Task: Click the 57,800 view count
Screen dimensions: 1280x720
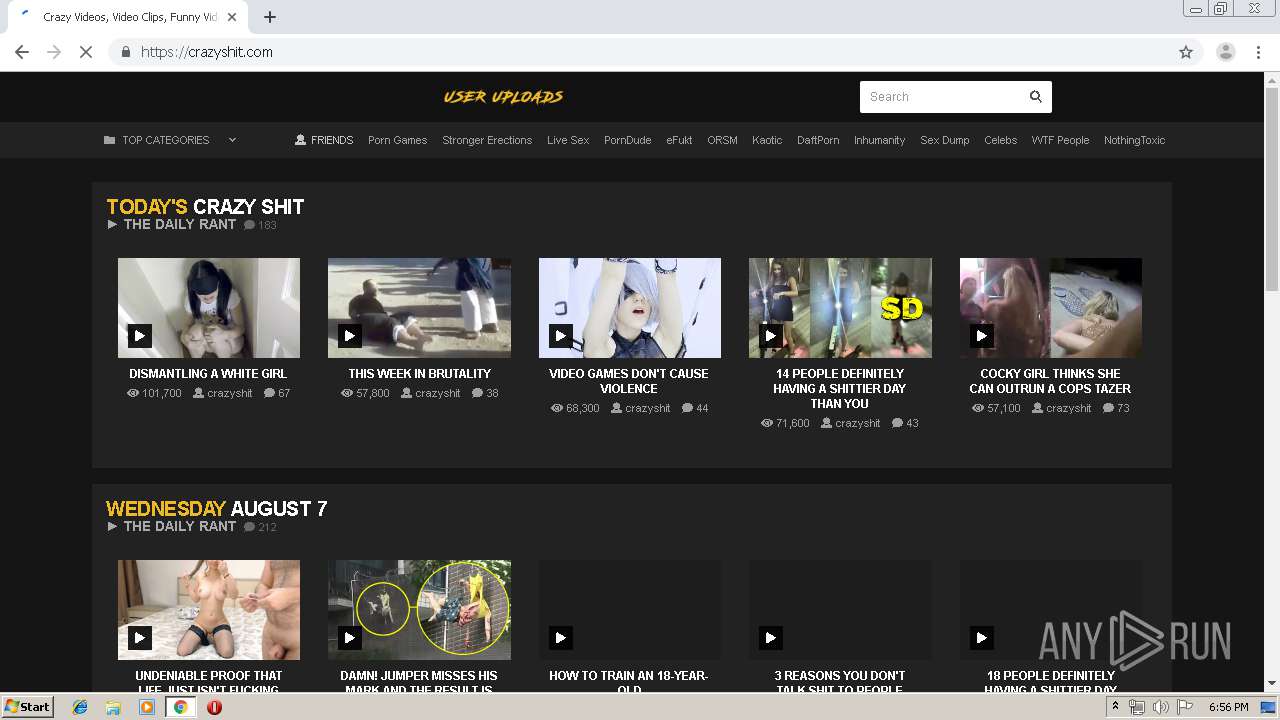Action: [365, 393]
